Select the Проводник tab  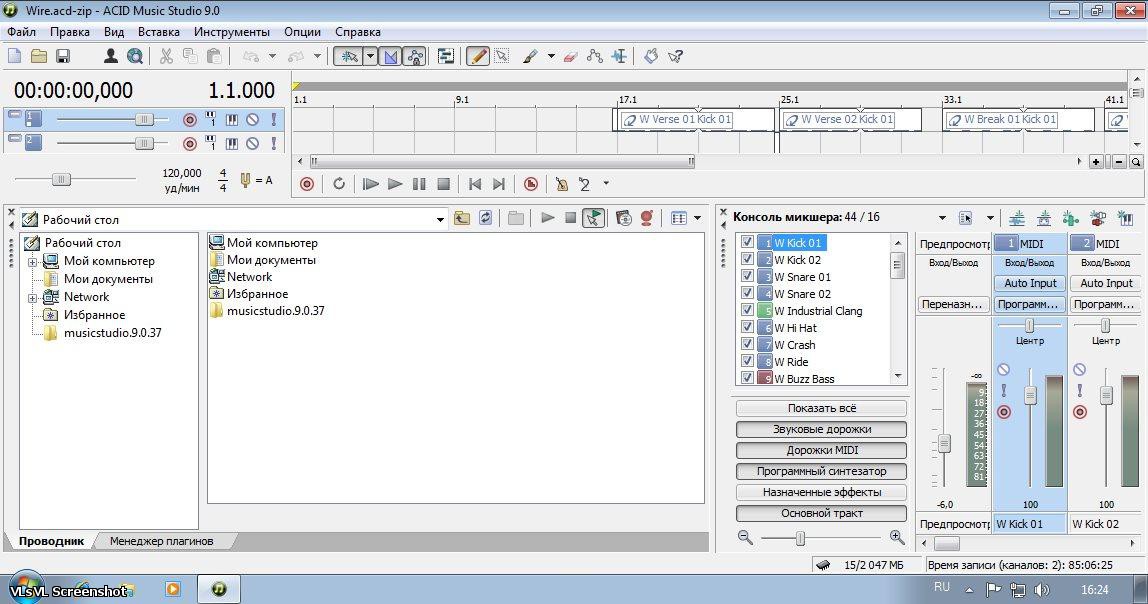coord(51,541)
